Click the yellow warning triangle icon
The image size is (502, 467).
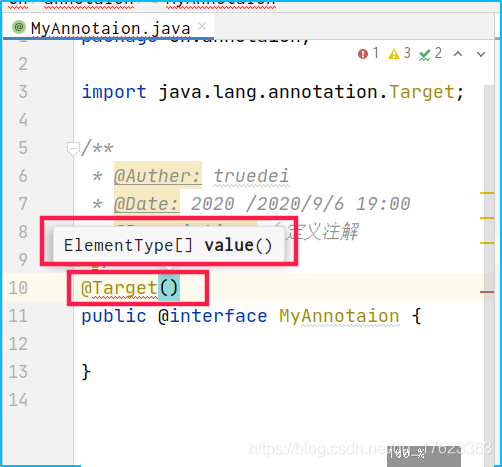(x=394, y=54)
